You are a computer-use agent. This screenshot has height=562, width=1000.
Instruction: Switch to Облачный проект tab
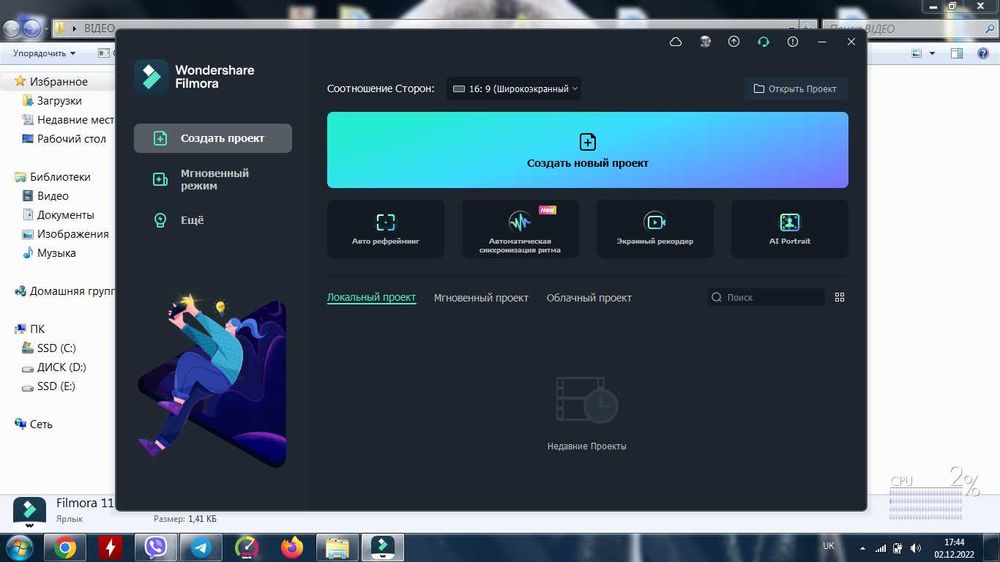pyautogui.click(x=589, y=298)
